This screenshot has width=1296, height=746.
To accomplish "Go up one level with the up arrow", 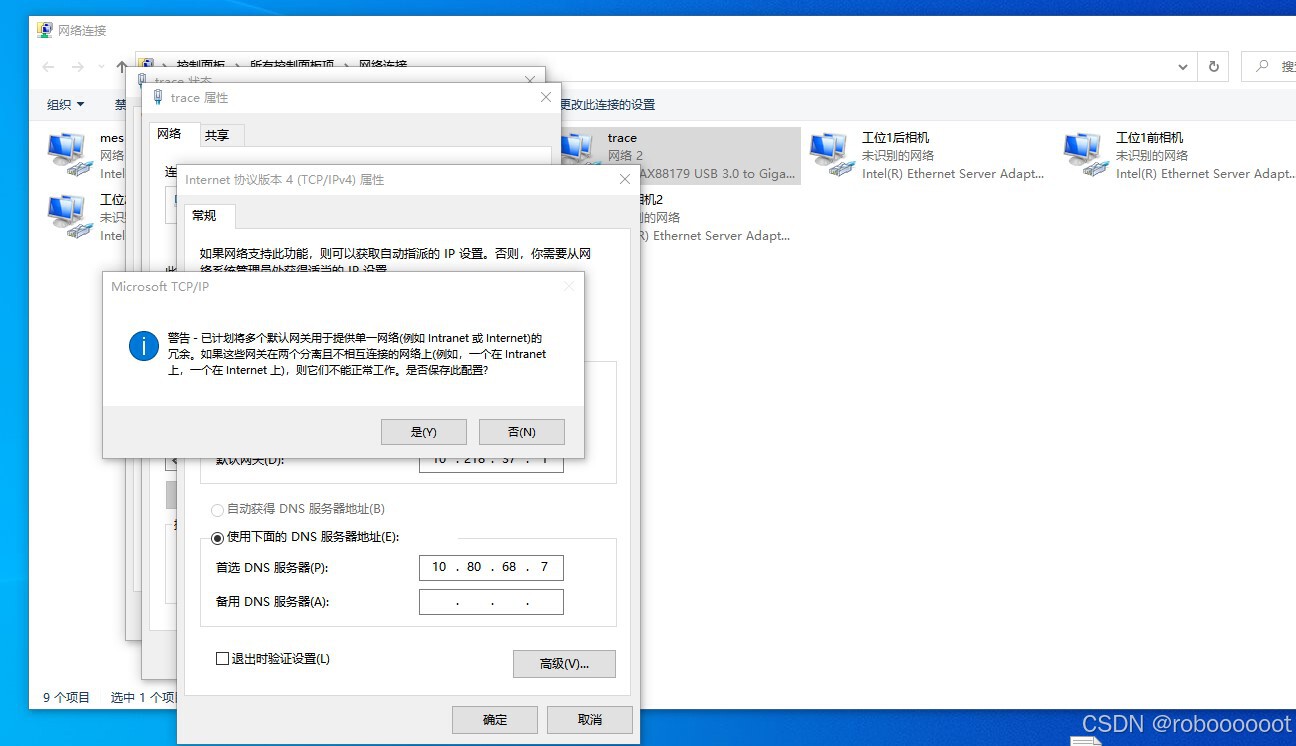I will tap(122, 67).
